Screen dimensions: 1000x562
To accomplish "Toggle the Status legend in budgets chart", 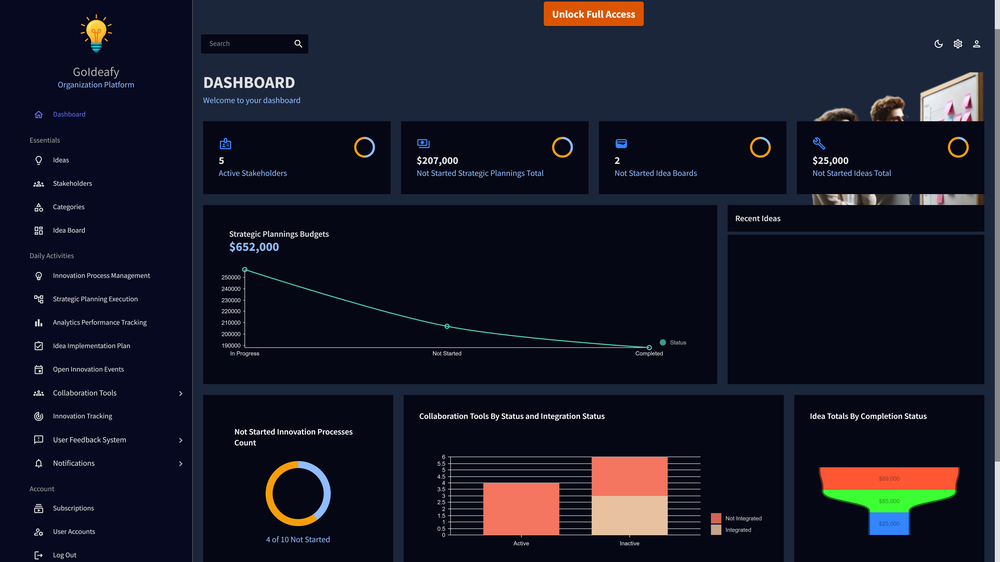I will click(673, 343).
